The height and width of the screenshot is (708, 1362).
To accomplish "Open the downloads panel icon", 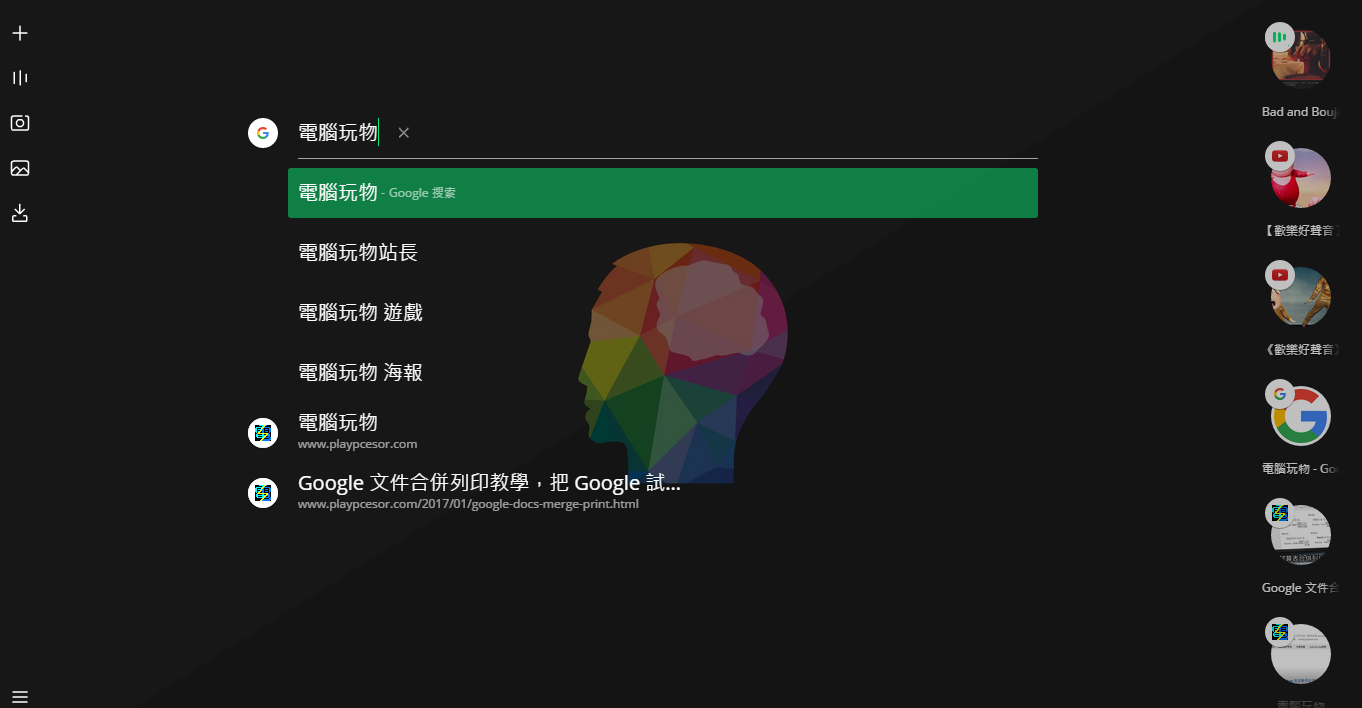I will pyautogui.click(x=20, y=213).
